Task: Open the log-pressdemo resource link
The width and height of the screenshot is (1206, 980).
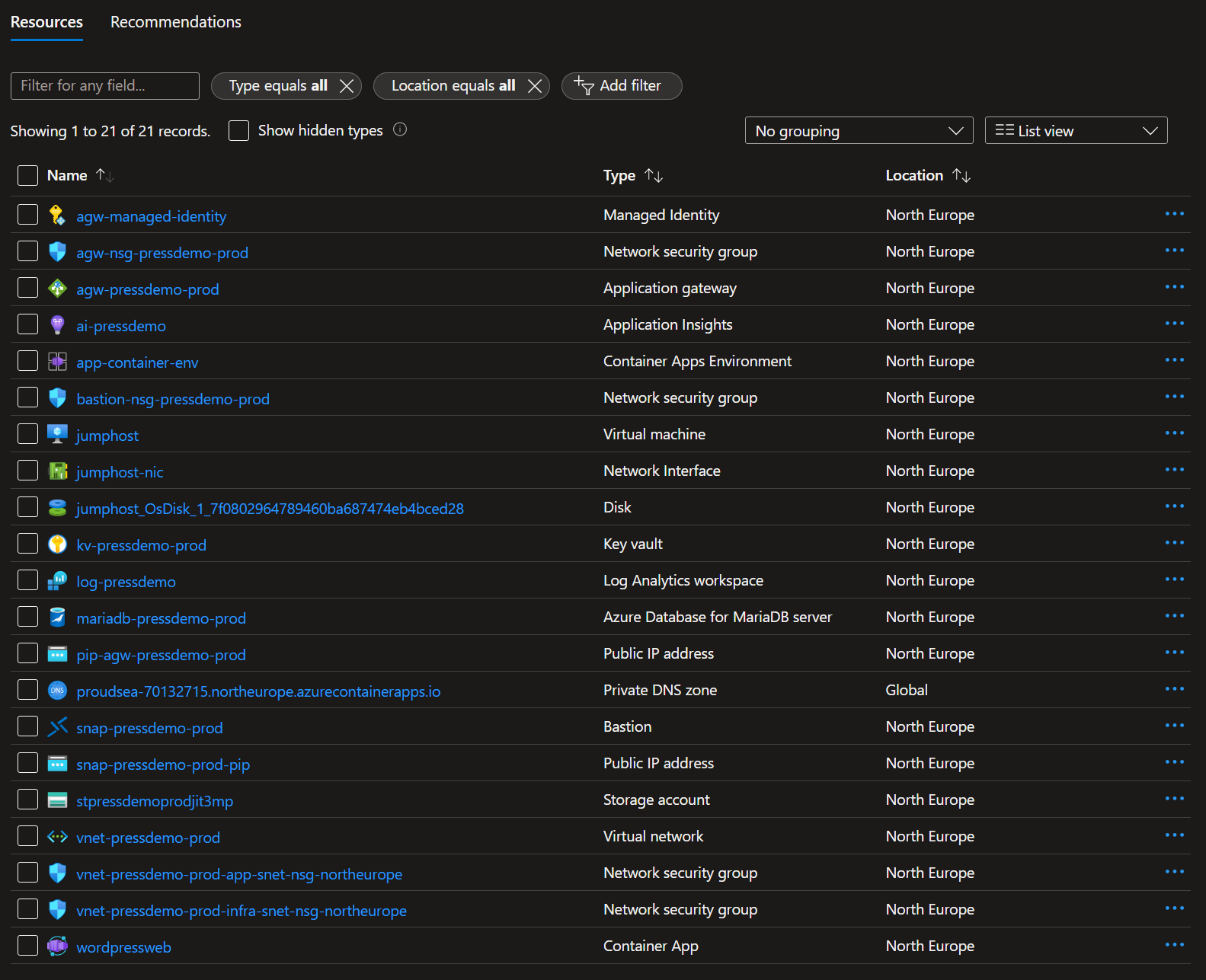Action: [126, 582]
